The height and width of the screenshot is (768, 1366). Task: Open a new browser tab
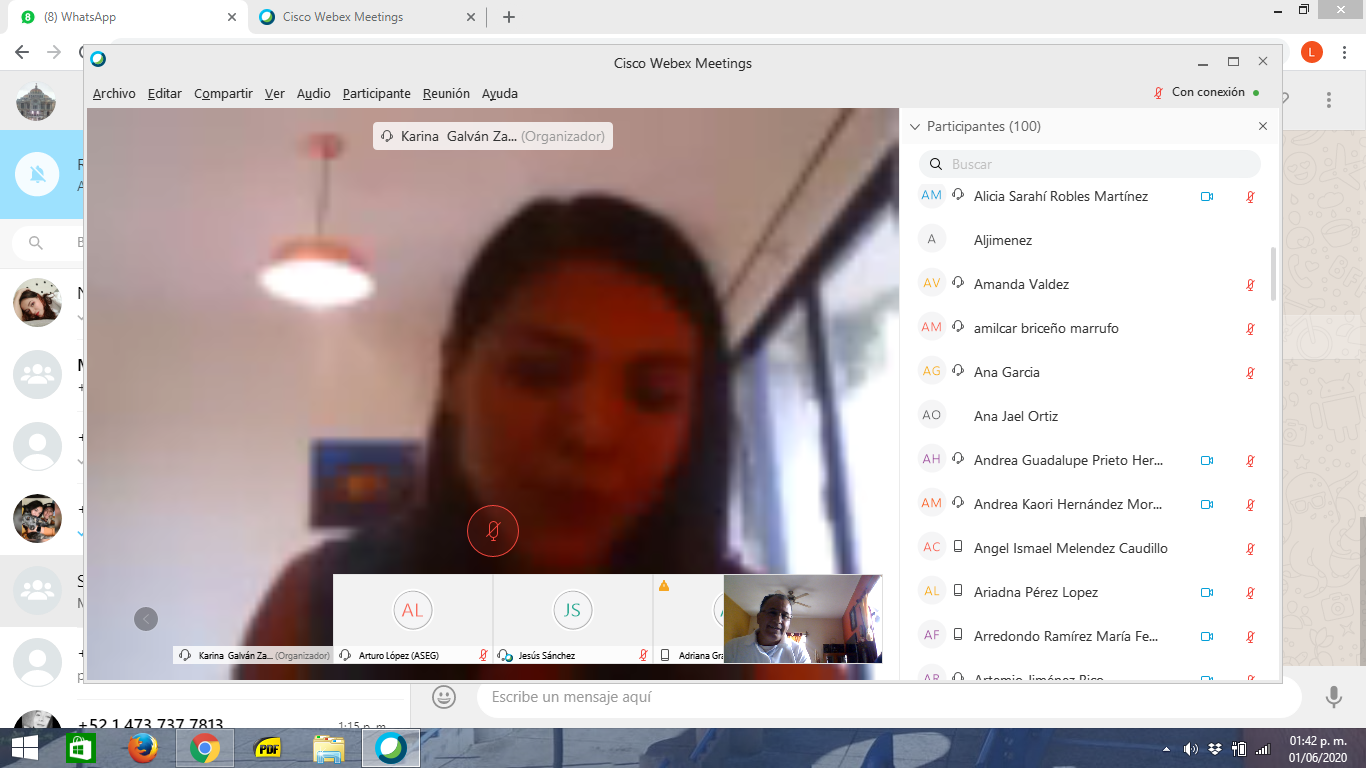tap(509, 17)
